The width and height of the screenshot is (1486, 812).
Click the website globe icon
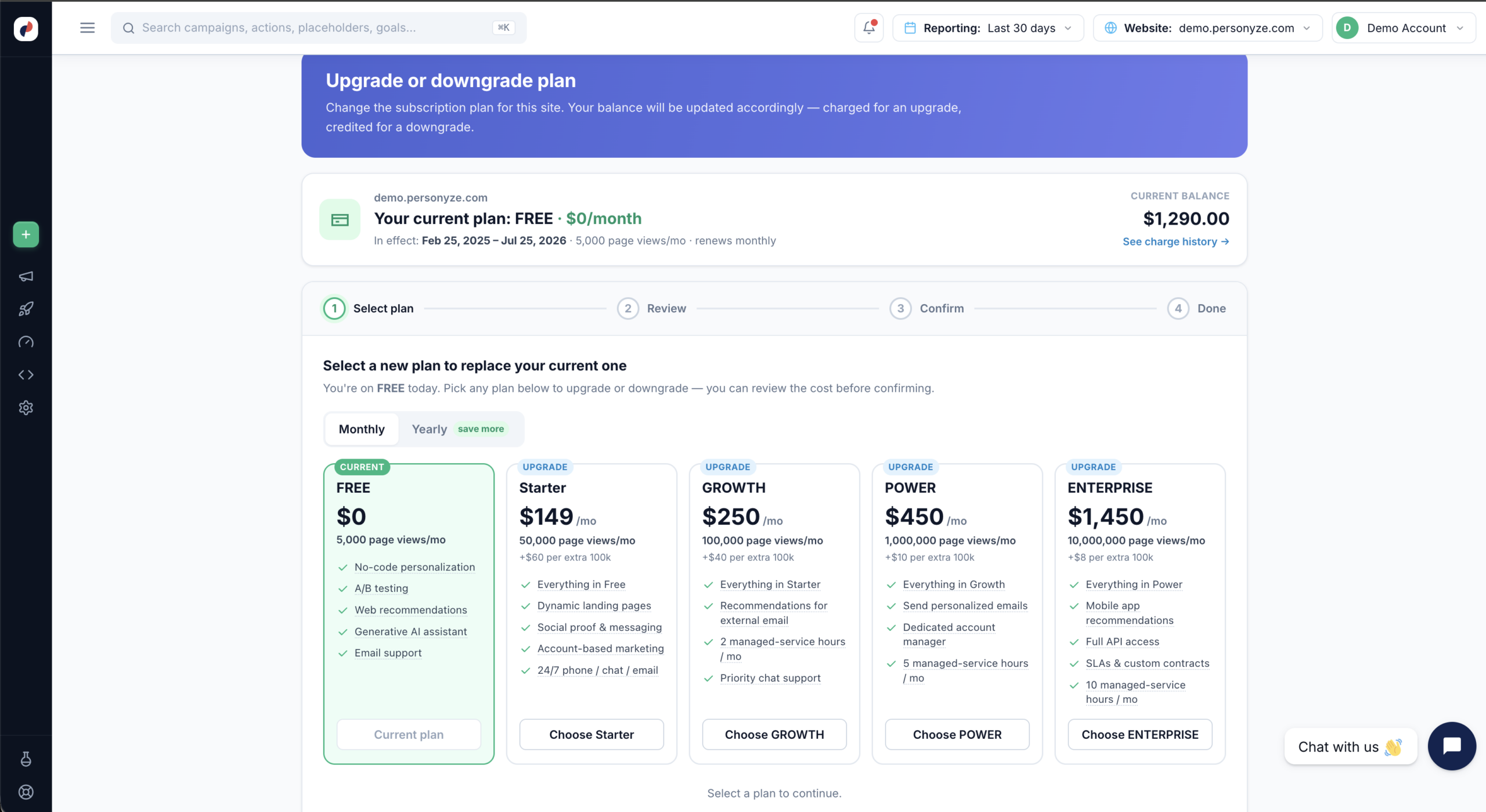click(x=1110, y=28)
